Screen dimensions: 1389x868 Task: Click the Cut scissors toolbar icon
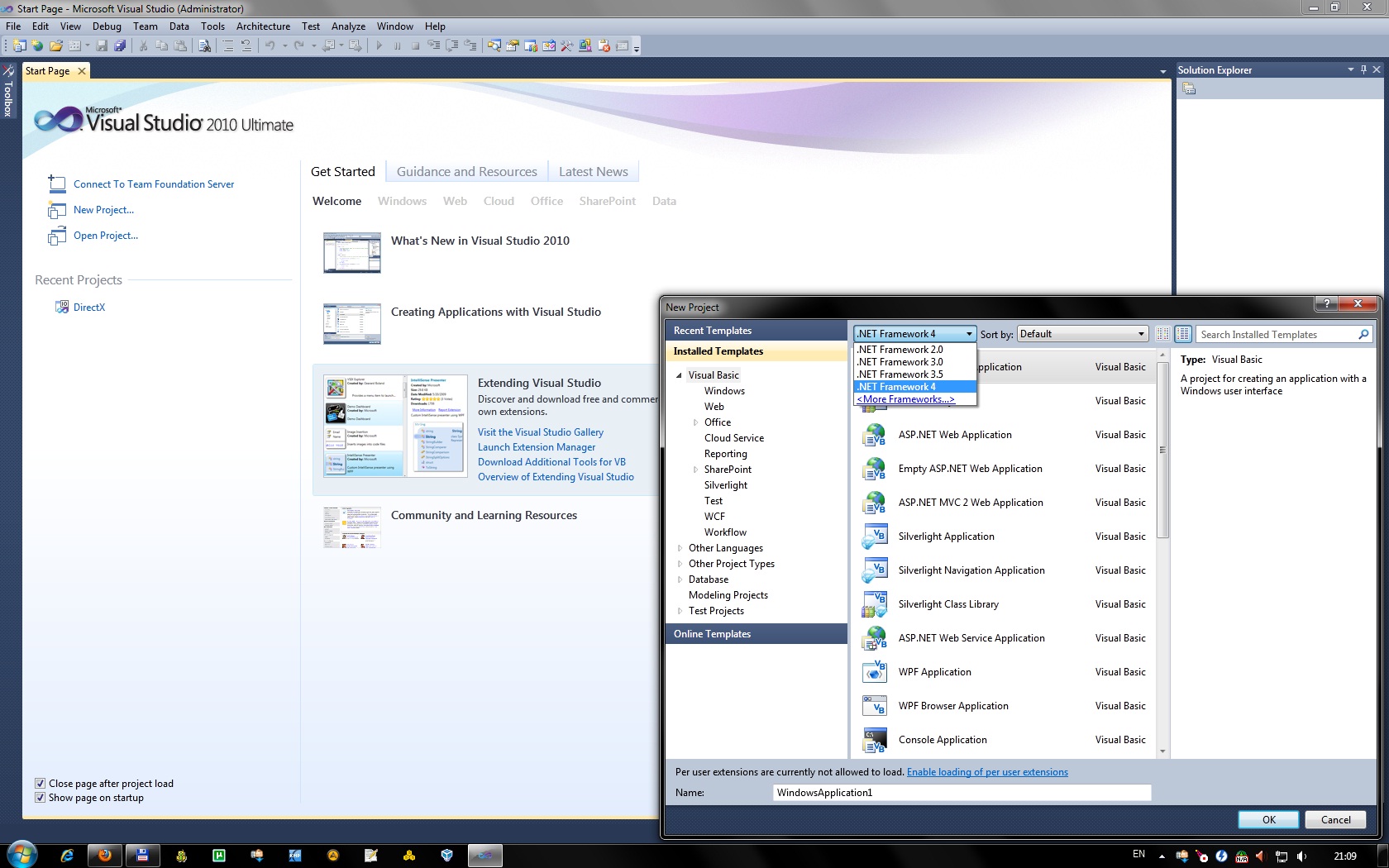(x=143, y=45)
